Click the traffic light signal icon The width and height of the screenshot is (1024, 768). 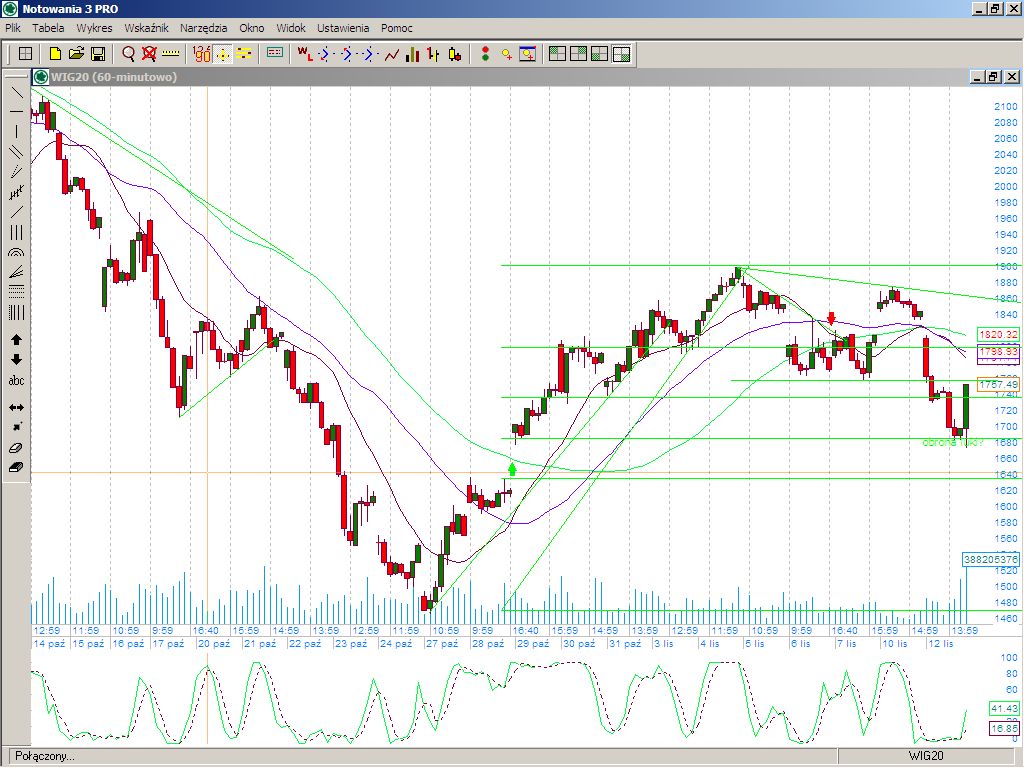click(x=485, y=53)
